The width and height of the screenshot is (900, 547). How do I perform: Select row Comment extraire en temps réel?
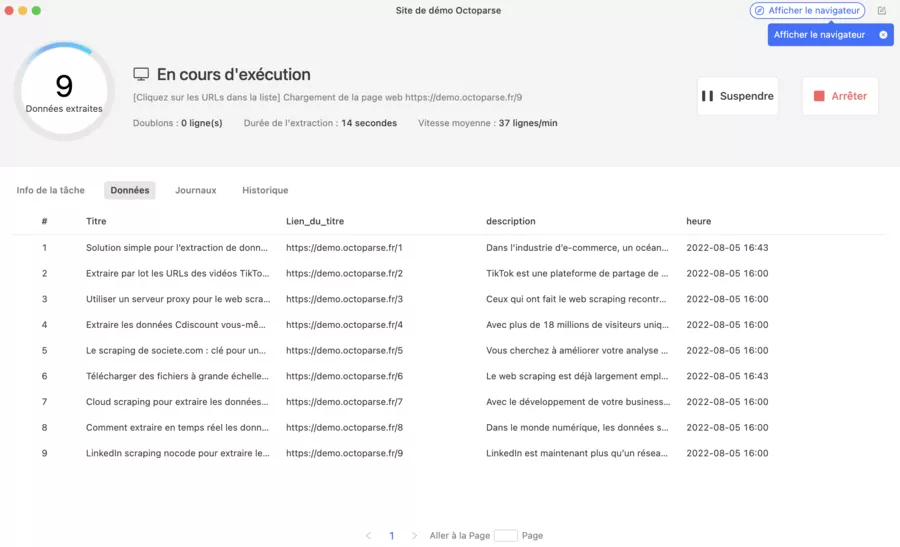(x=448, y=428)
